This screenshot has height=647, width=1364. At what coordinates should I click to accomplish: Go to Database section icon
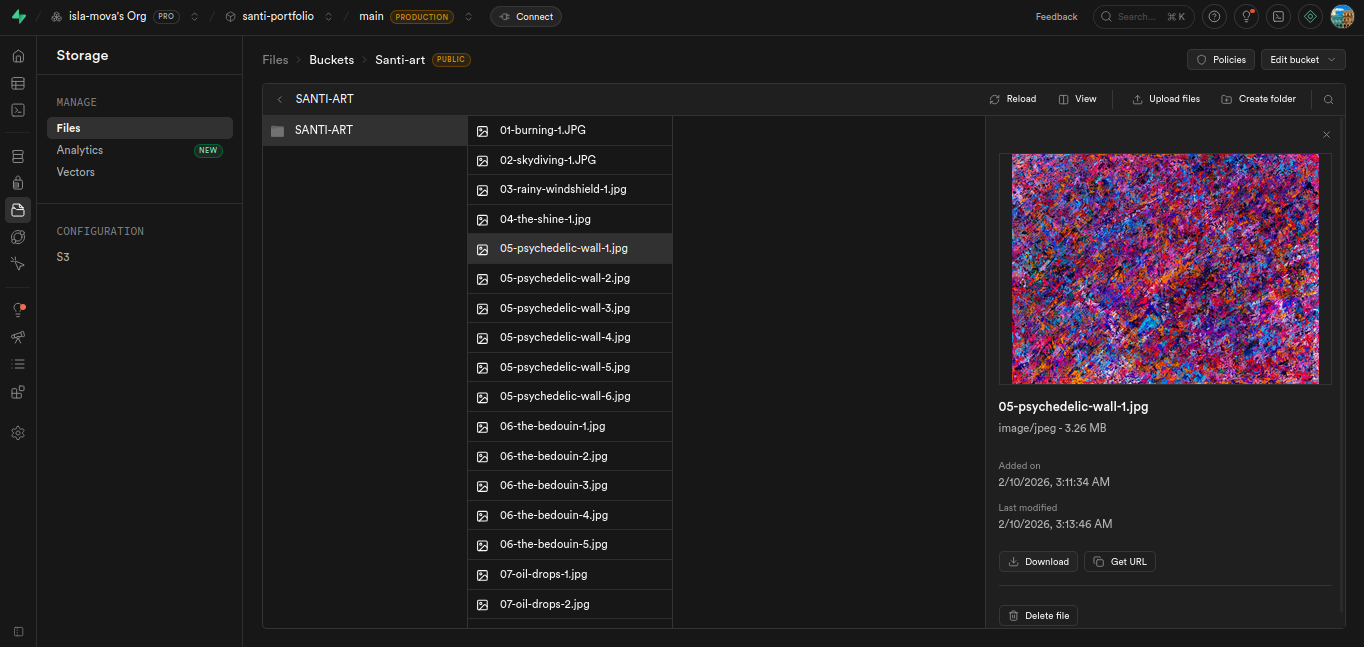pos(18,156)
